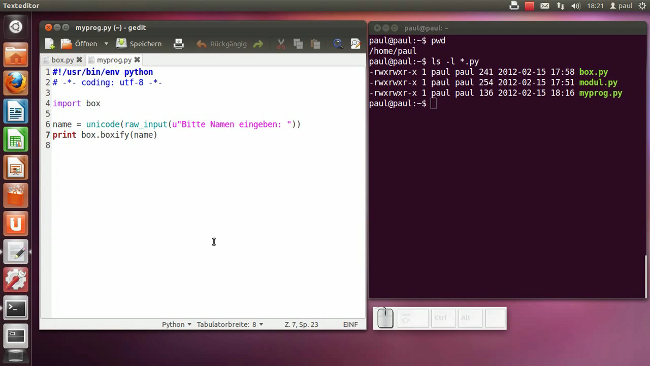Open Ubuntu Software Center from the launcher

tap(16, 196)
